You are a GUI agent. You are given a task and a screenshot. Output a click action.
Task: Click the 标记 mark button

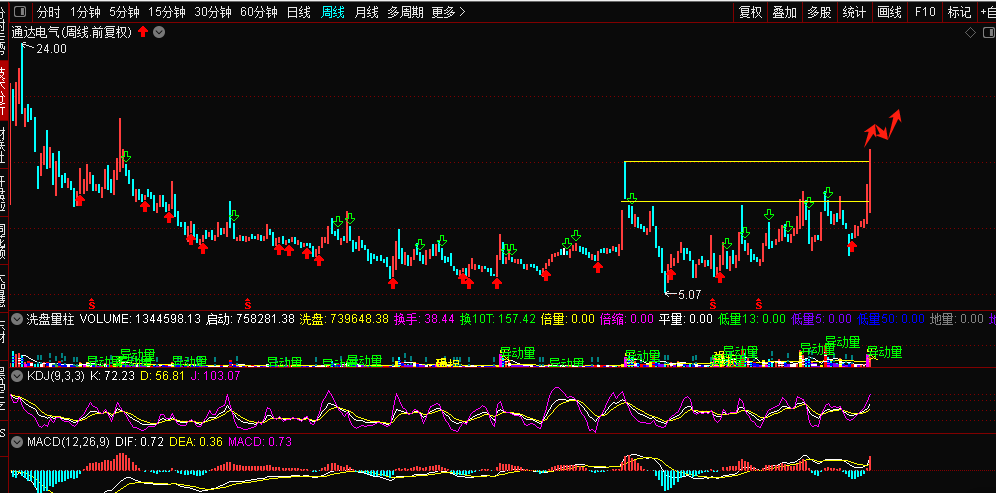tap(959, 12)
